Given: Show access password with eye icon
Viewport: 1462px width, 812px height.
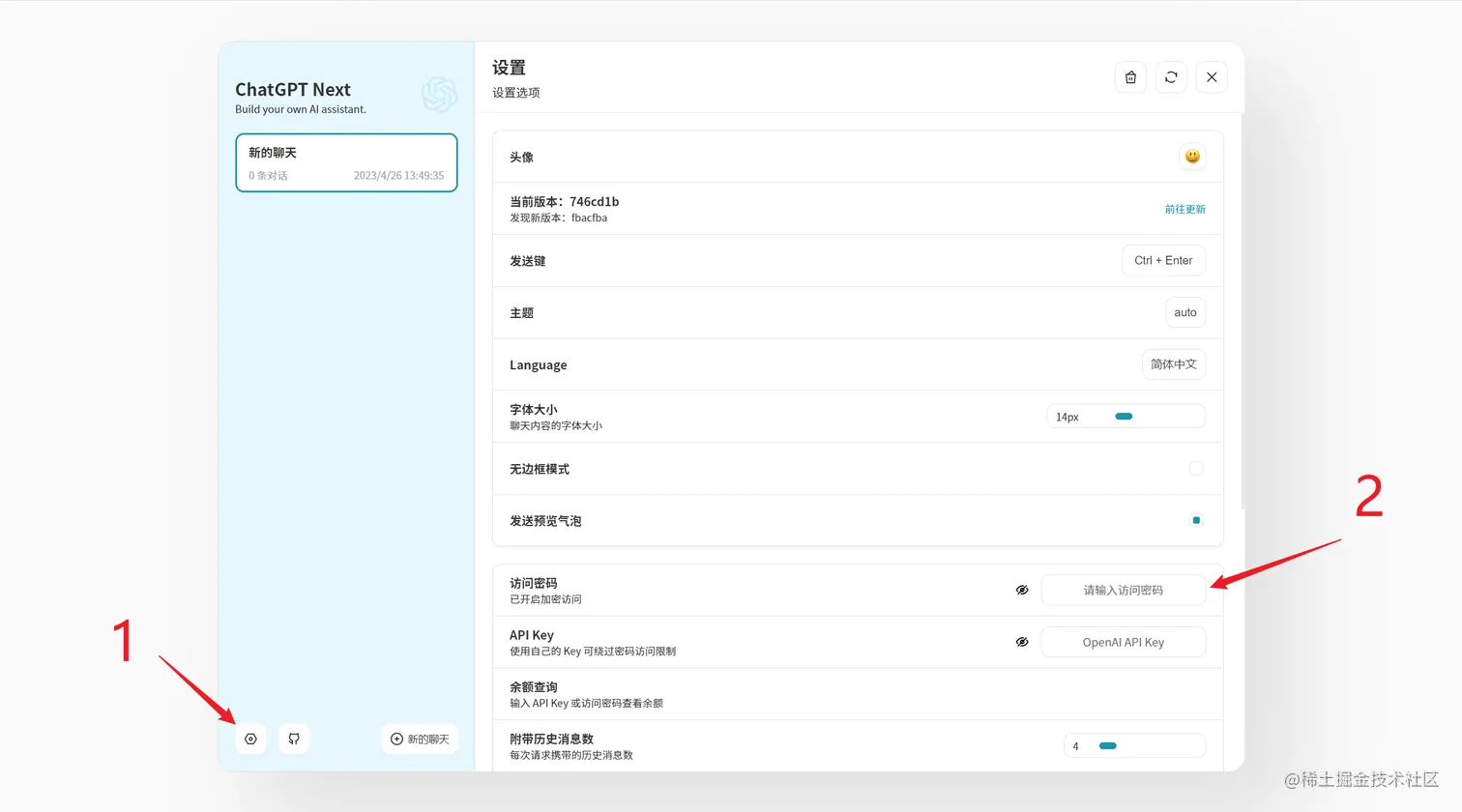Looking at the screenshot, I should click(x=1022, y=590).
